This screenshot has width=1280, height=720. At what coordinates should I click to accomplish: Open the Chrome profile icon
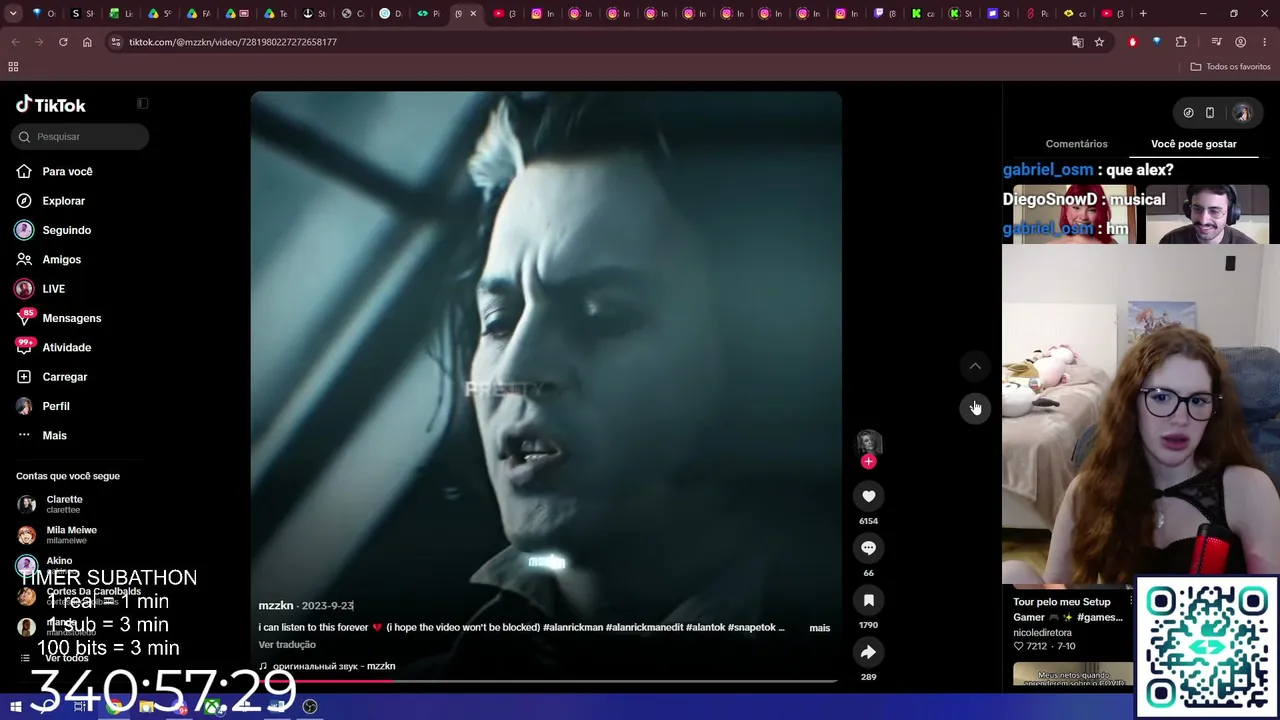coord(1240,42)
